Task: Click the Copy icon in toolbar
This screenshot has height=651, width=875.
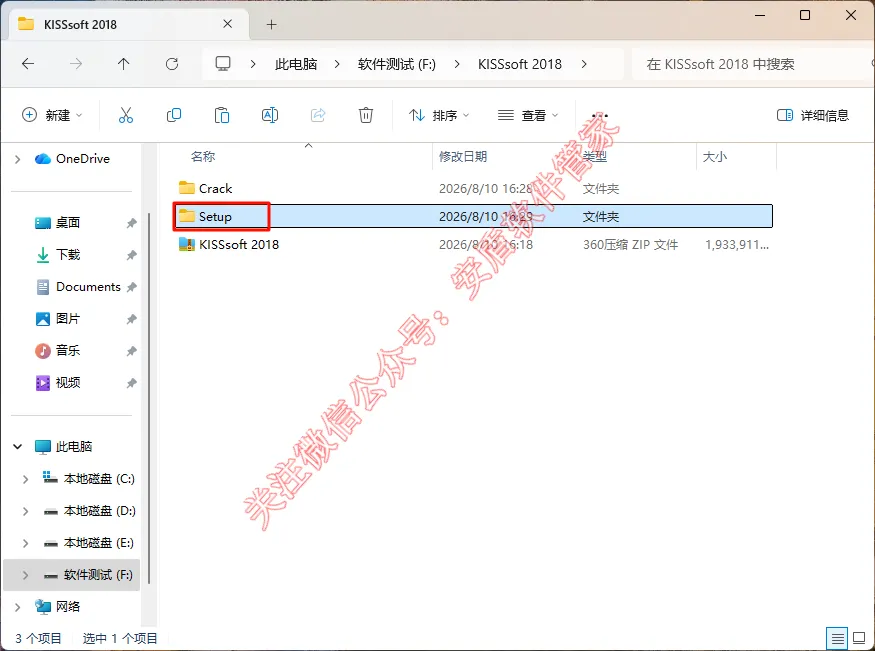Action: [x=174, y=115]
